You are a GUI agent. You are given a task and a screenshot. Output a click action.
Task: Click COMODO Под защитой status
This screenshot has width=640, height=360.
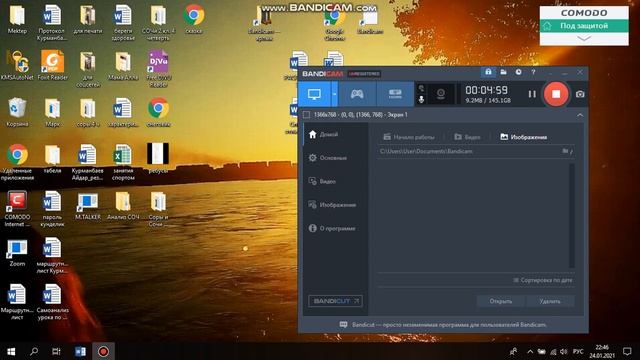(x=584, y=26)
